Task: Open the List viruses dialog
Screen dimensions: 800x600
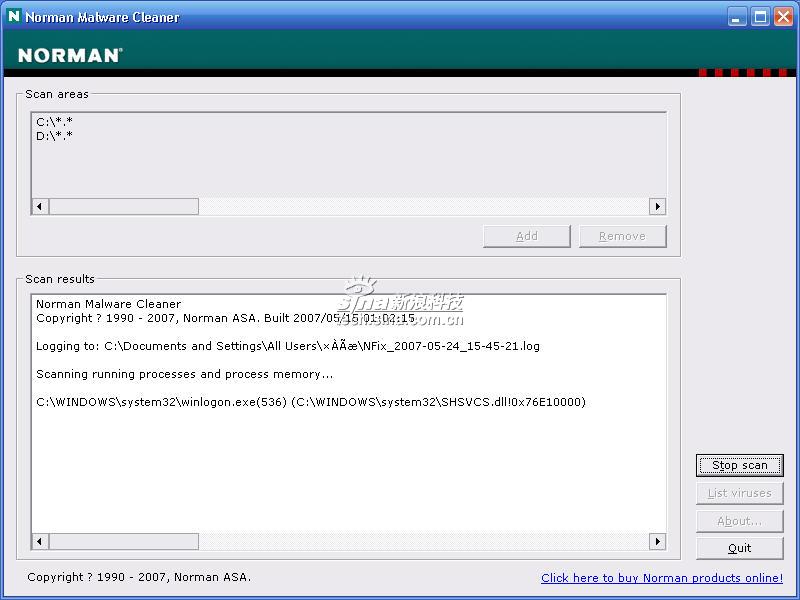Action: coord(740,493)
